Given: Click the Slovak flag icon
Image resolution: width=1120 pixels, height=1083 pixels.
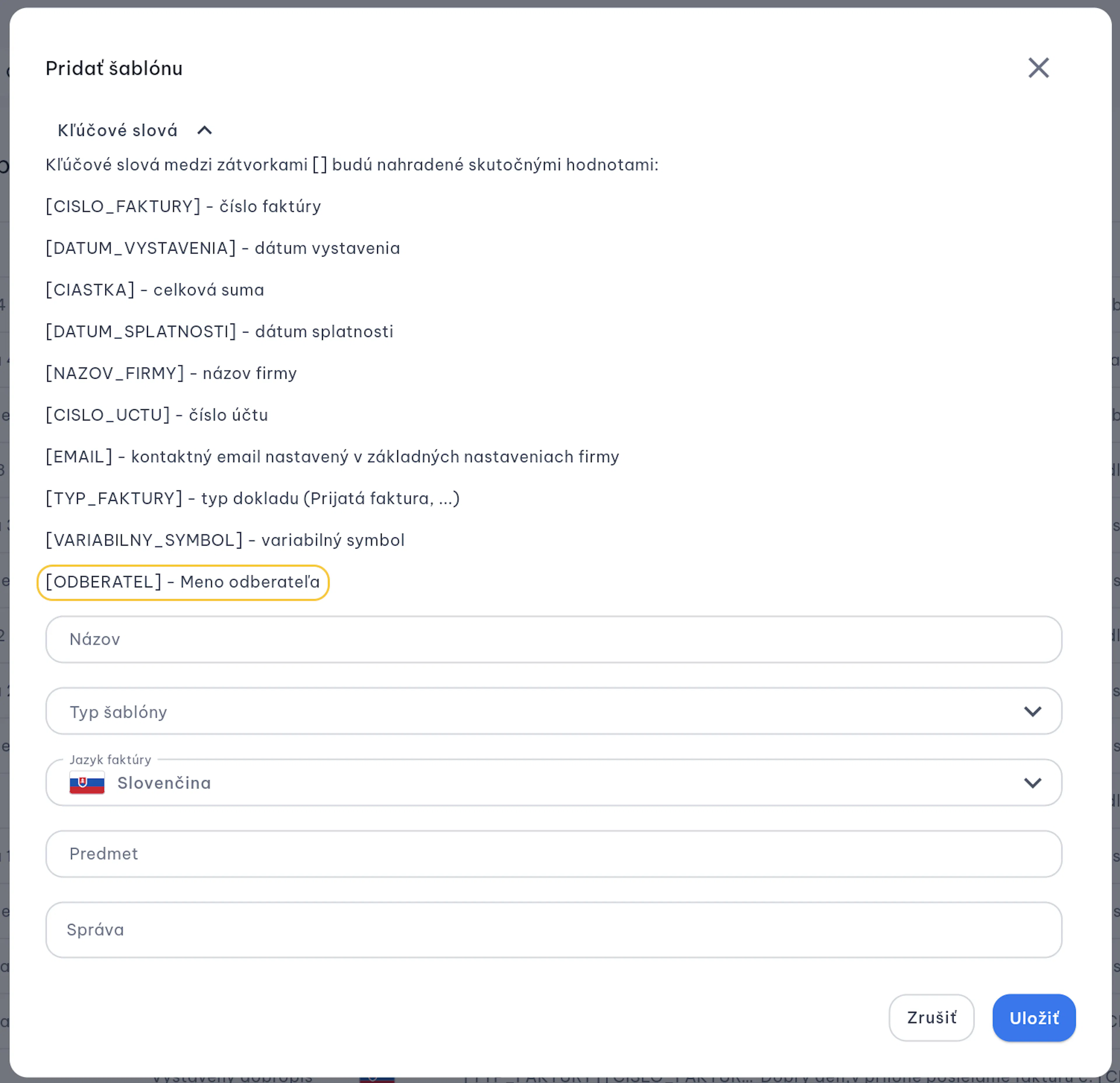Looking at the screenshot, I should pos(87,782).
